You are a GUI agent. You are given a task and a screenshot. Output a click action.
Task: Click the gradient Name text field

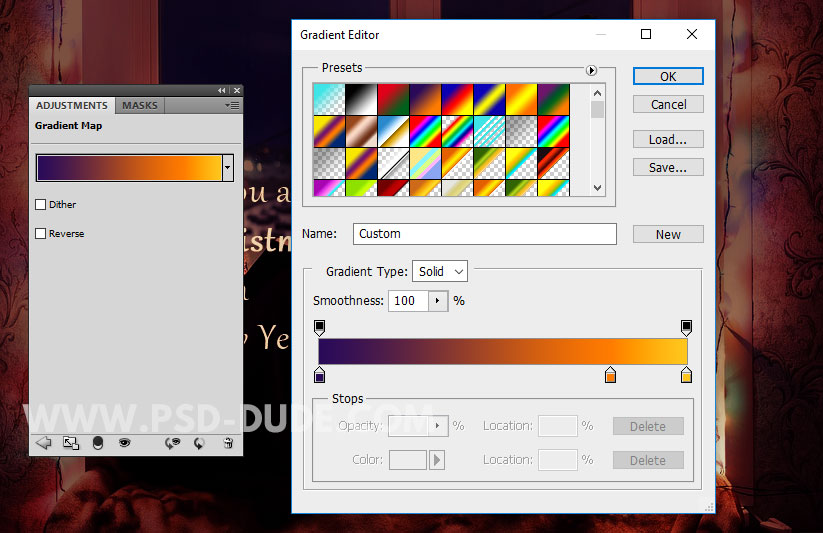(484, 234)
